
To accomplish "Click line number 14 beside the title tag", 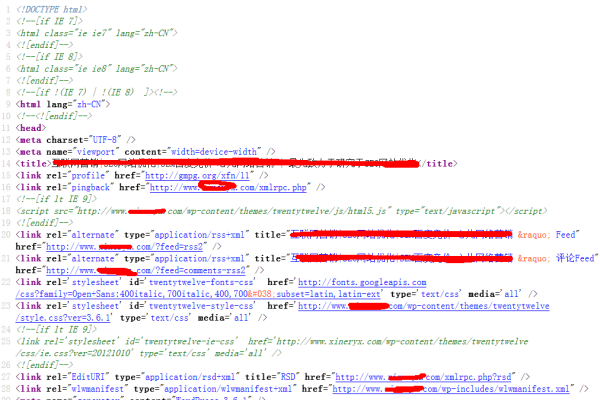I will (x=7, y=162).
